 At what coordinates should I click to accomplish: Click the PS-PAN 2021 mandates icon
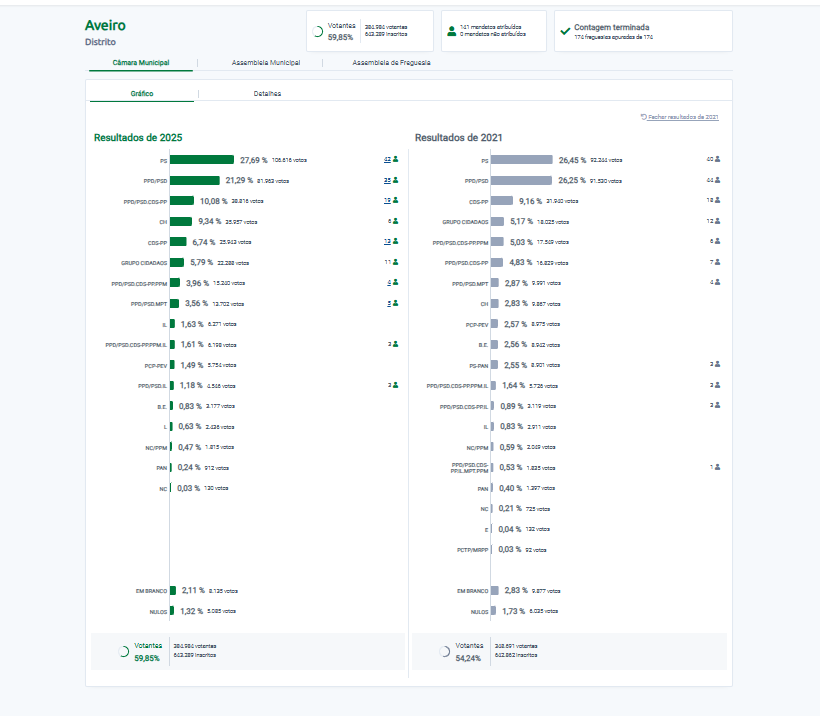click(717, 365)
